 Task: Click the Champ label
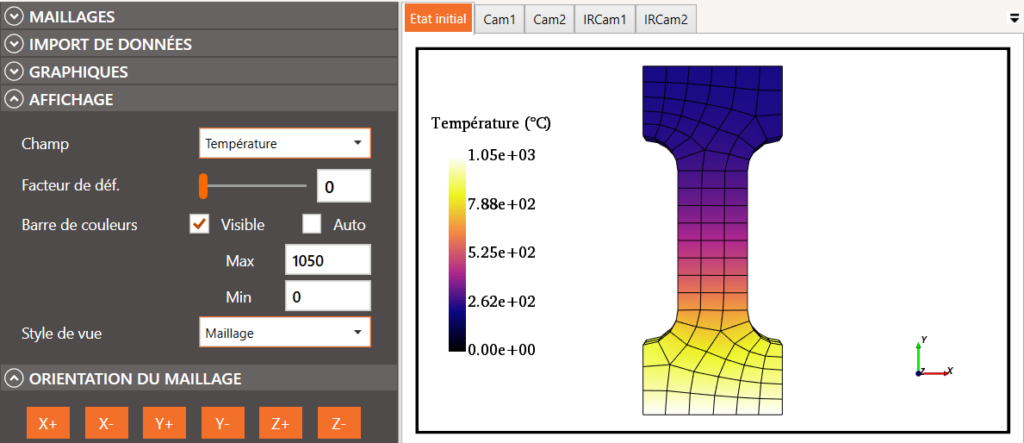click(x=45, y=144)
